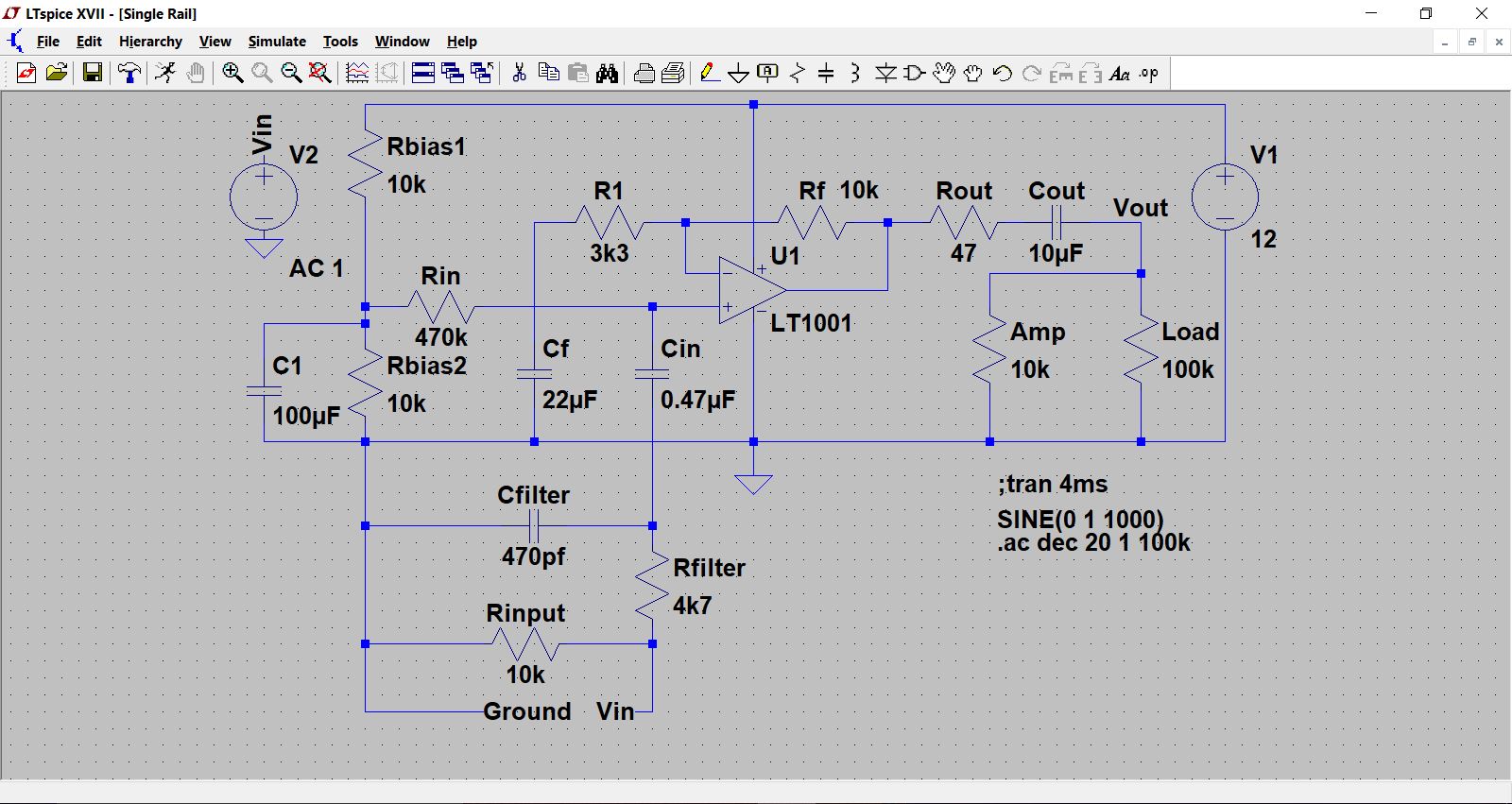The width and height of the screenshot is (1512, 804).
Task: Open the View menu
Action: tap(215, 42)
